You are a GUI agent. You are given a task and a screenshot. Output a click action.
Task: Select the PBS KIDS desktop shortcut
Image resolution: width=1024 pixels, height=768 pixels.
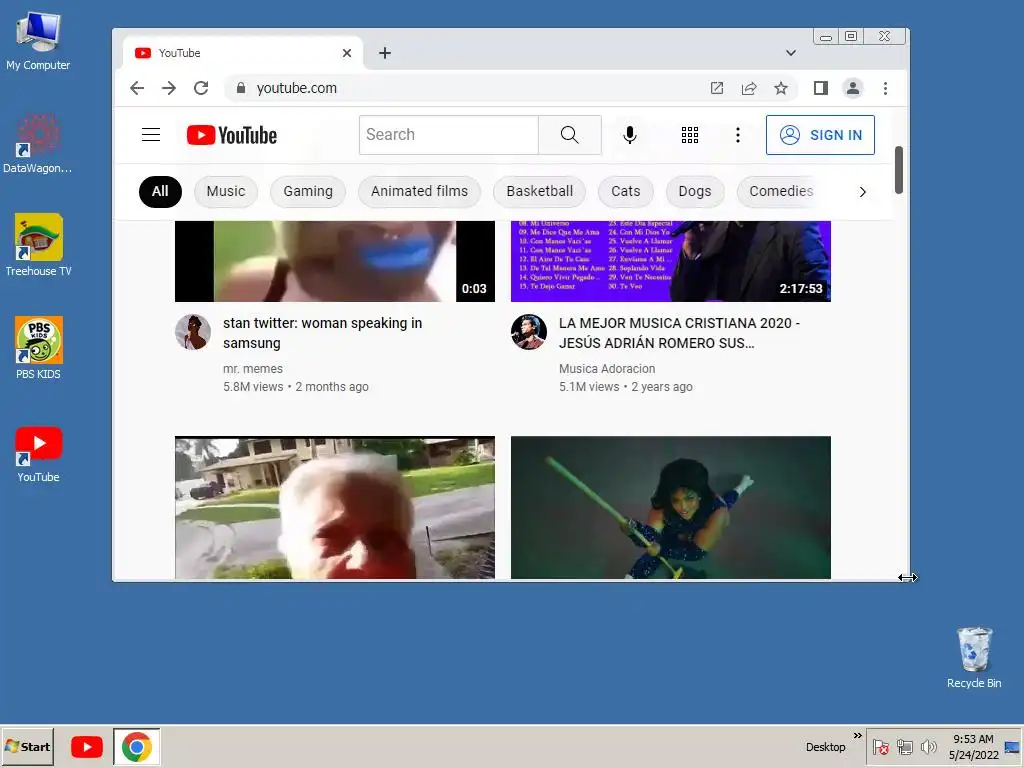click(x=38, y=348)
